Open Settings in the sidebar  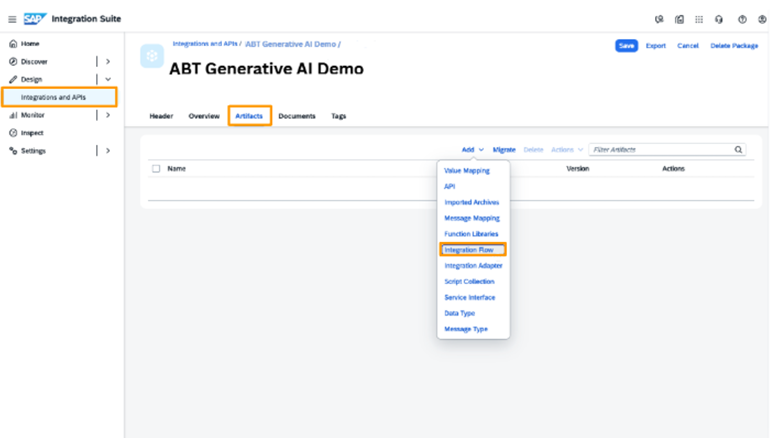coord(33,151)
